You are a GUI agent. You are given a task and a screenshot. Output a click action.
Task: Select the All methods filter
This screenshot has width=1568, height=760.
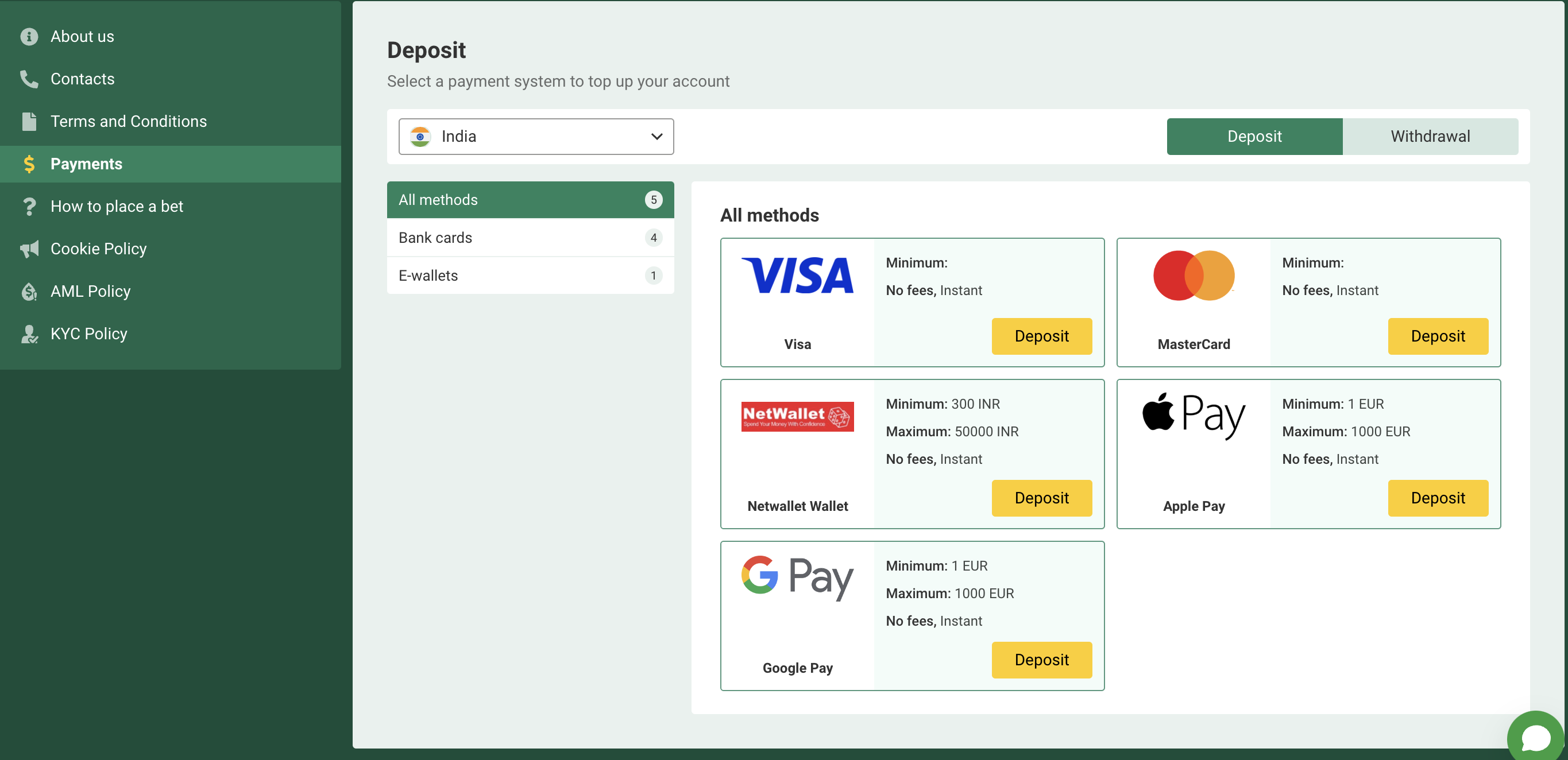pos(530,200)
